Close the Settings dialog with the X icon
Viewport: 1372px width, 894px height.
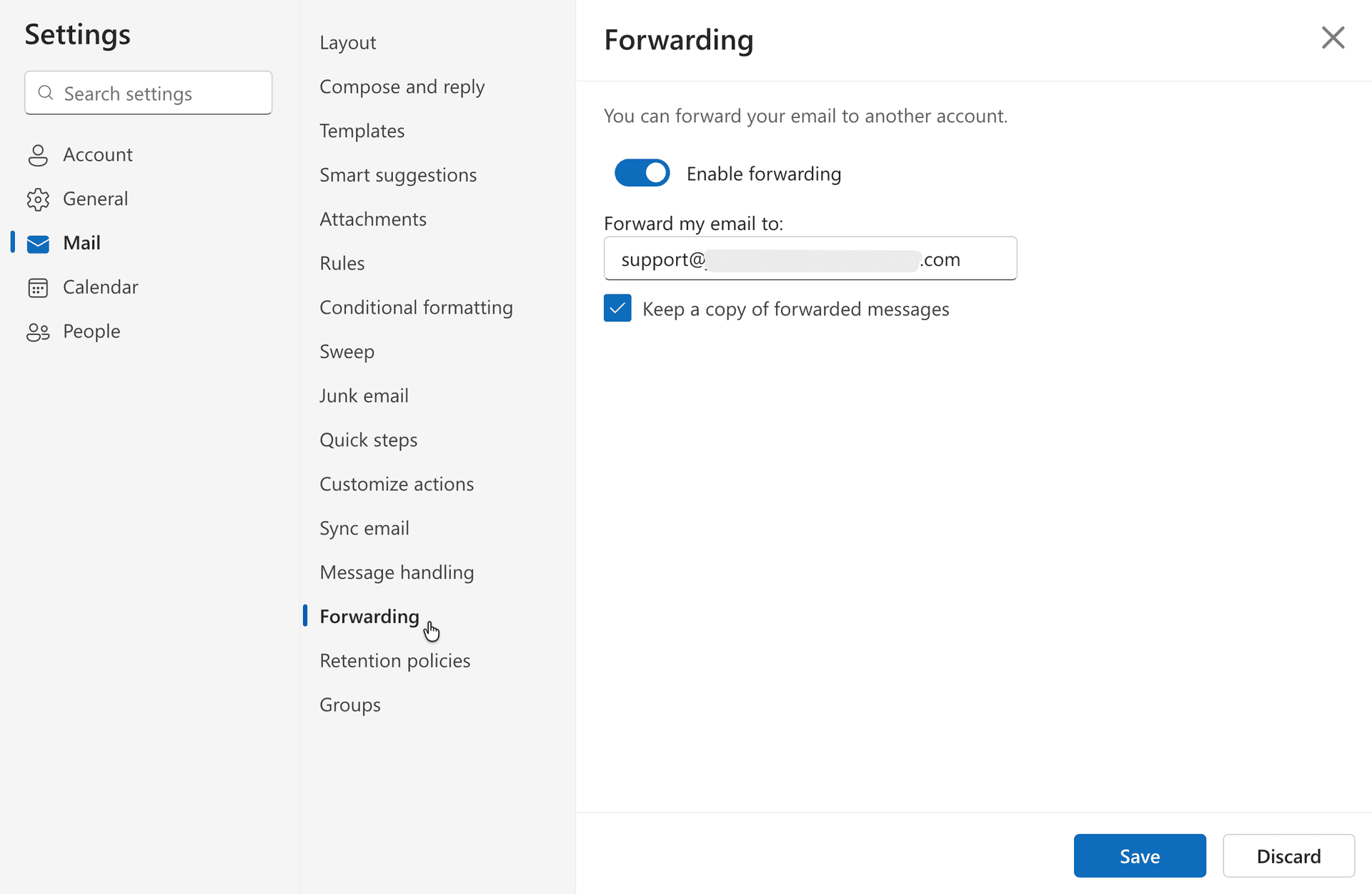pos(1333,37)
